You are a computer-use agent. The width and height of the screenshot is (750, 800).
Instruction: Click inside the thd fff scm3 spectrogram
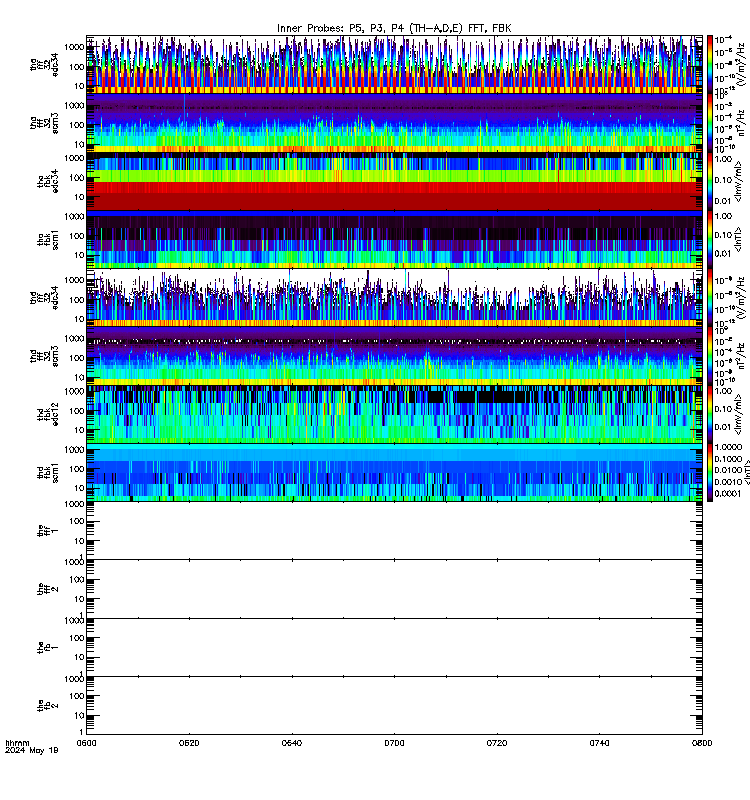(x=394, y=356)
